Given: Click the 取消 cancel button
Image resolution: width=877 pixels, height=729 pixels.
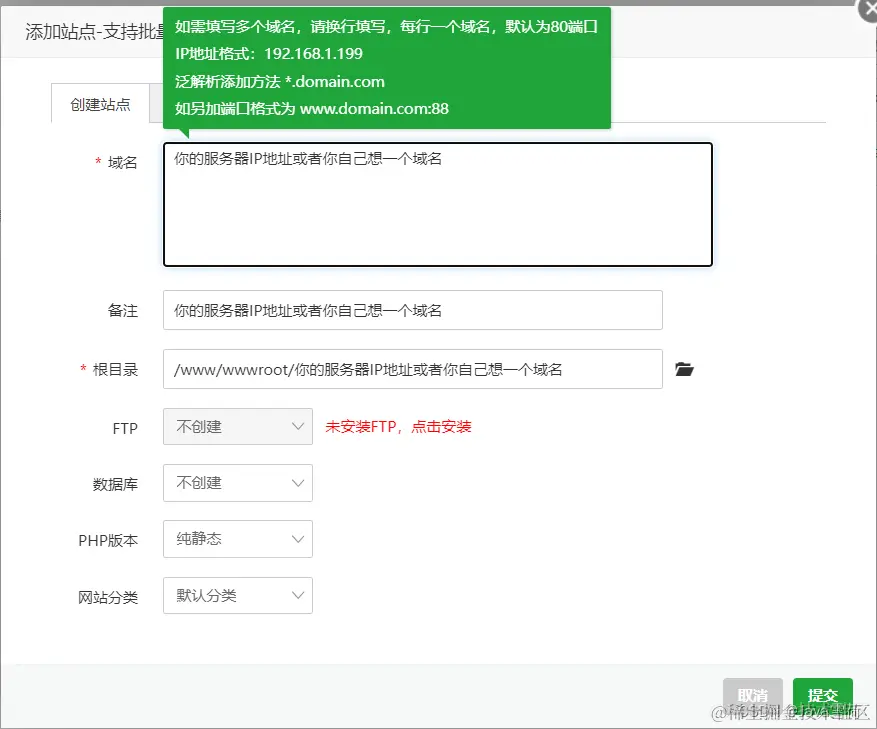Looking at the screenshot, I should (x=752, y=695).
